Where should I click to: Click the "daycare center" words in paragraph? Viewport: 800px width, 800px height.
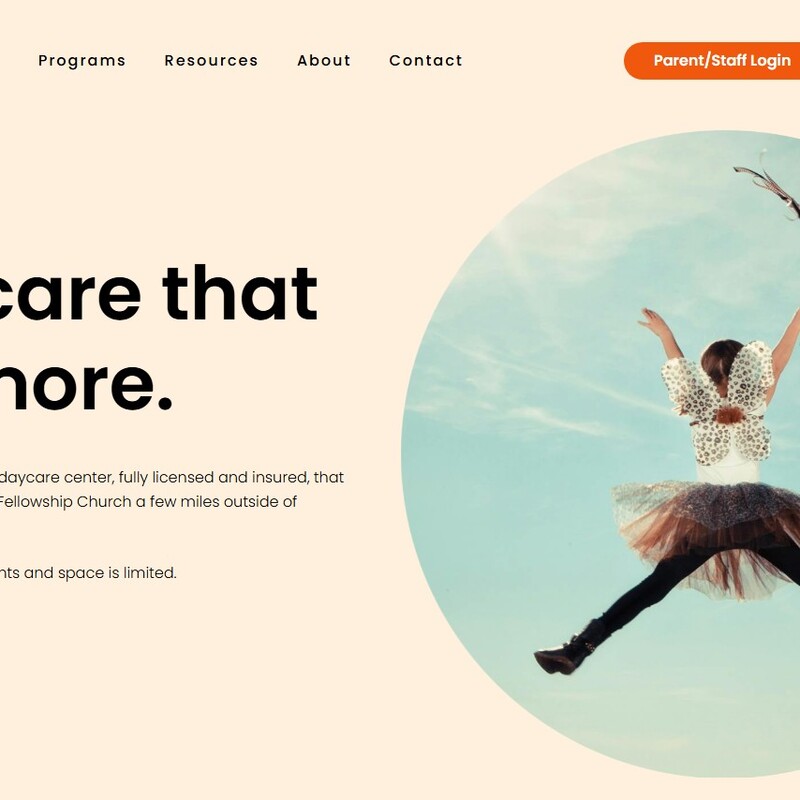57,478
